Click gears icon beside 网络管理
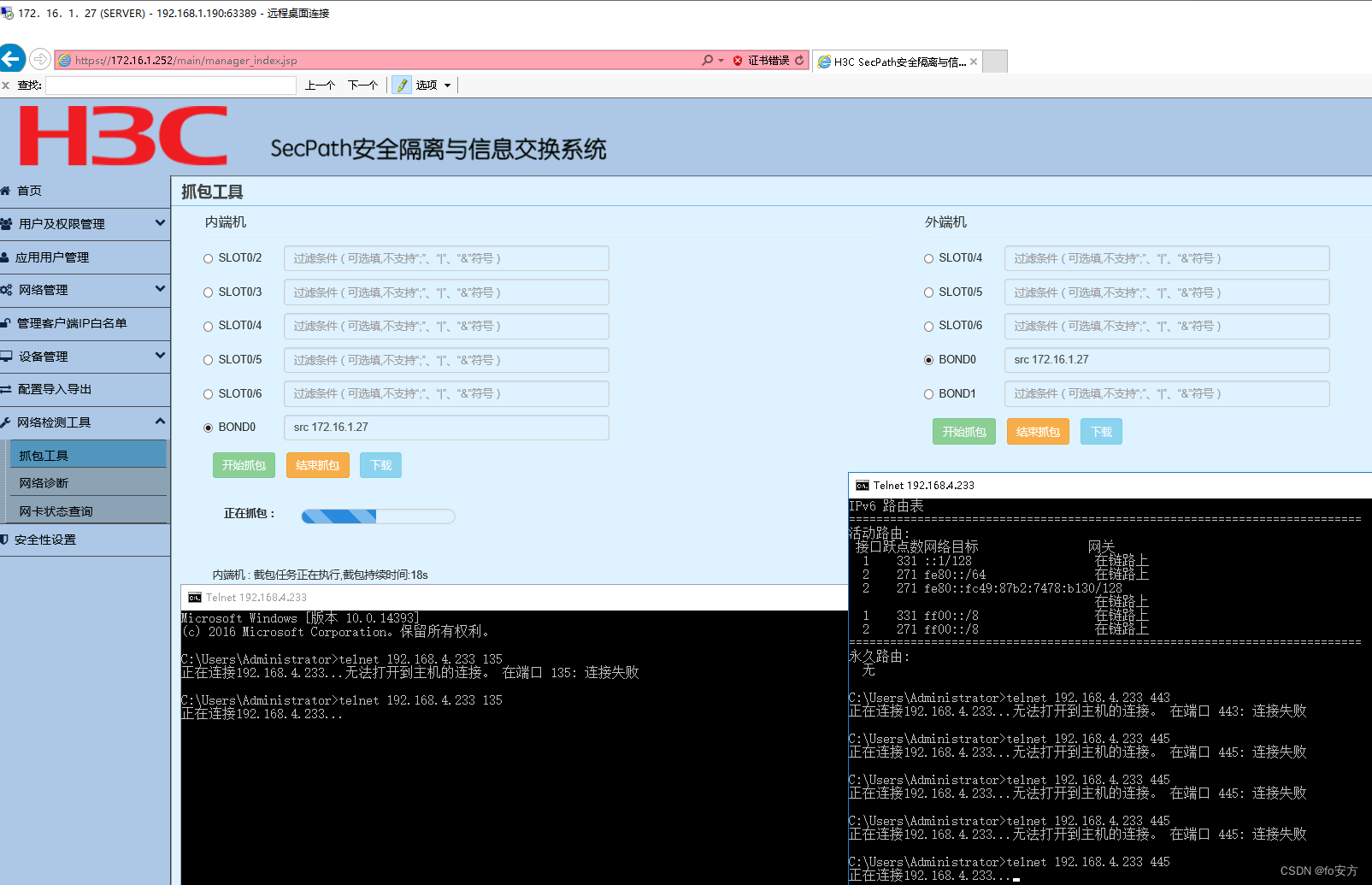Viewport: 1372px width, 885px height. [6, 290]
